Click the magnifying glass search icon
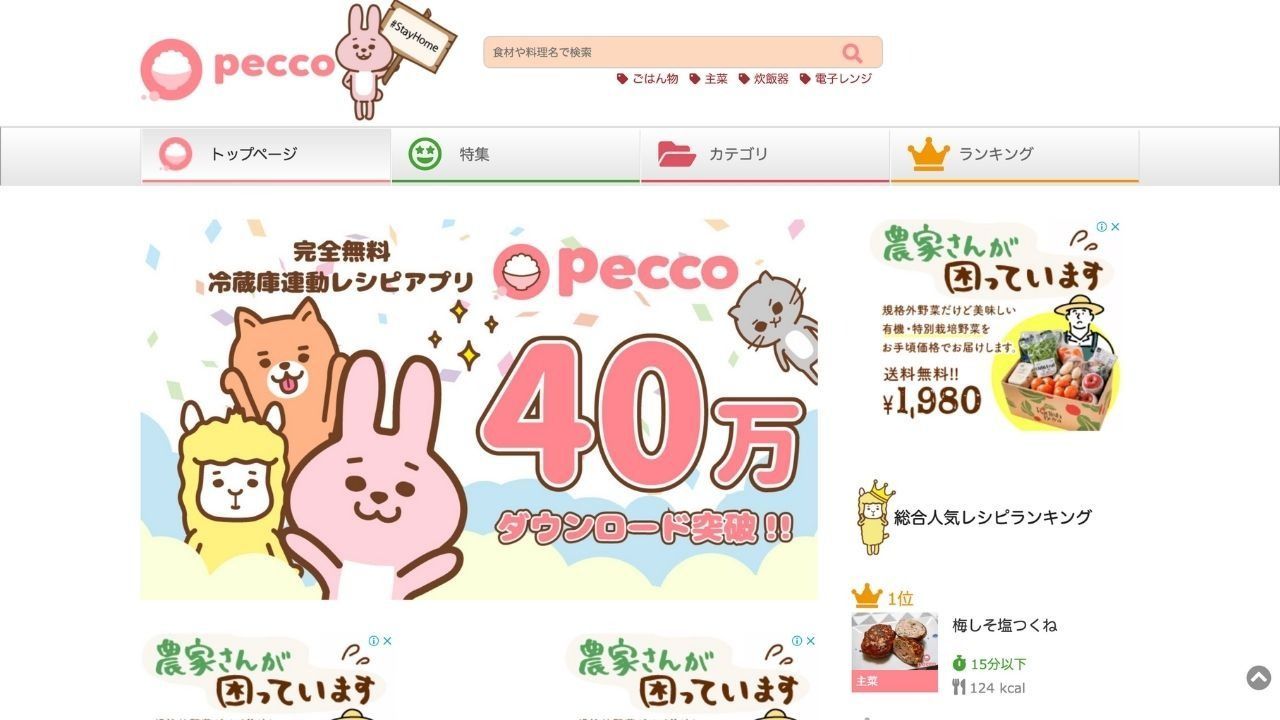This screenshot has height=720, width=1280. coord(852,53)
